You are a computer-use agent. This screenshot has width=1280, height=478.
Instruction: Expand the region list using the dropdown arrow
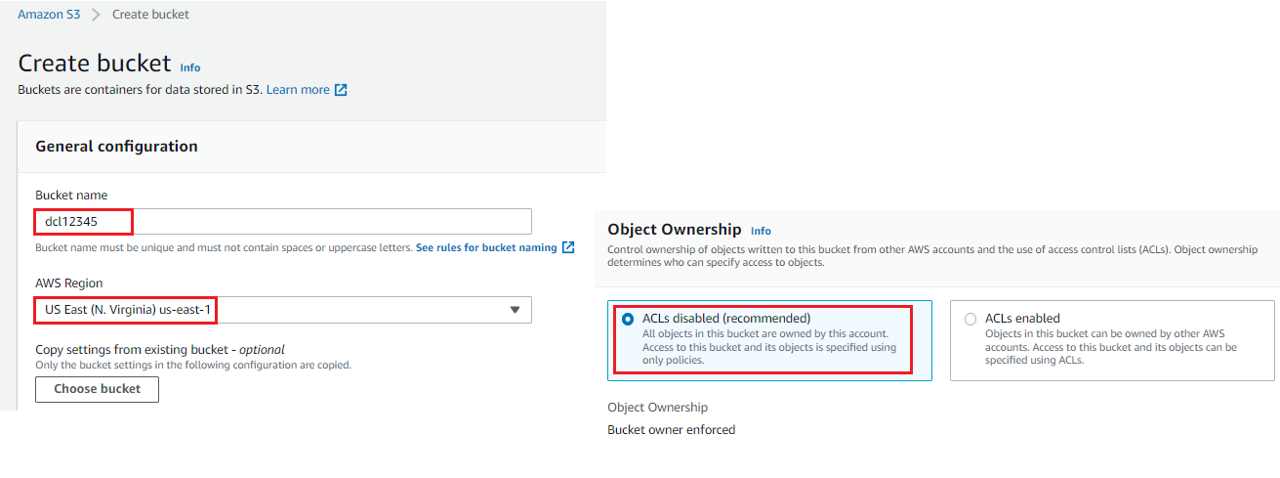[x=515, y=310]
